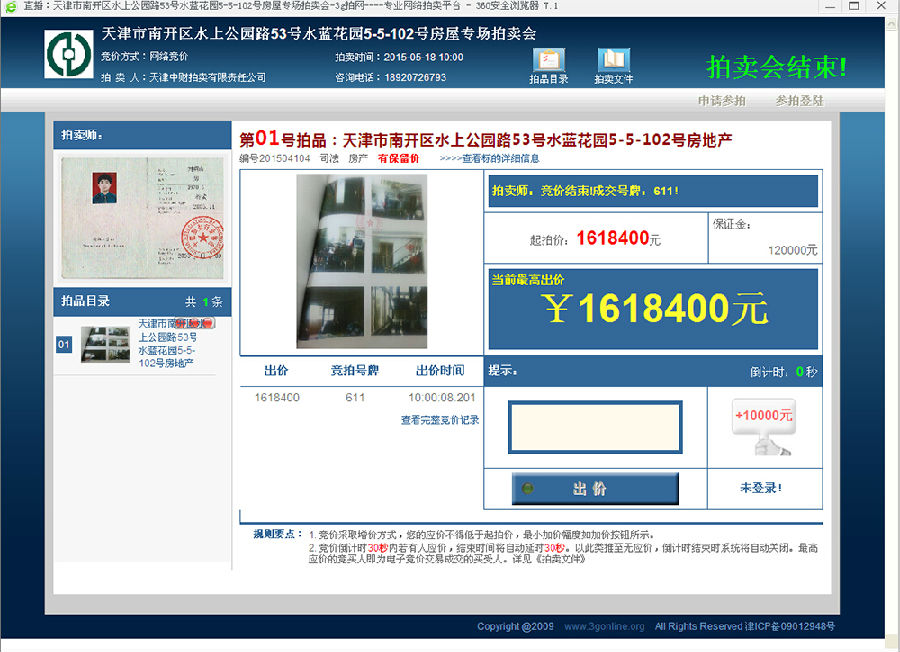Click the bid amount input field
Screen dimensions: 900x652
[594, 426]
